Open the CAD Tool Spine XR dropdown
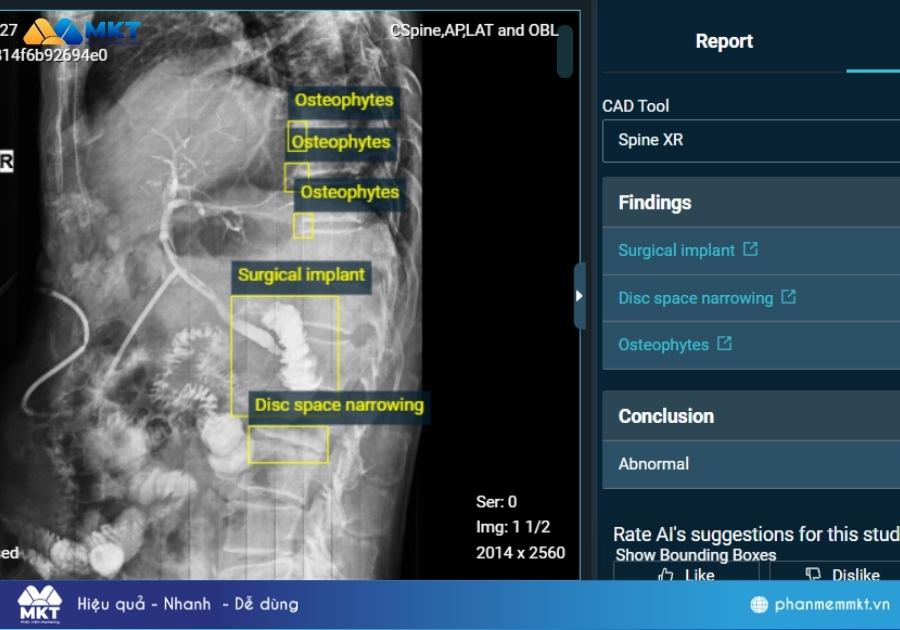The height and width of the screenshot is (630, 900). 750,140
